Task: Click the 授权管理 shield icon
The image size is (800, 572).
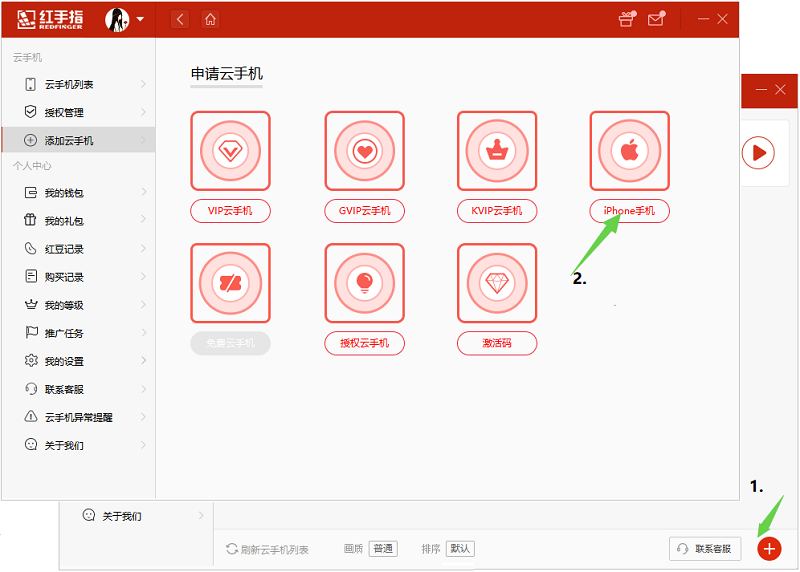Action: (31, 111)
